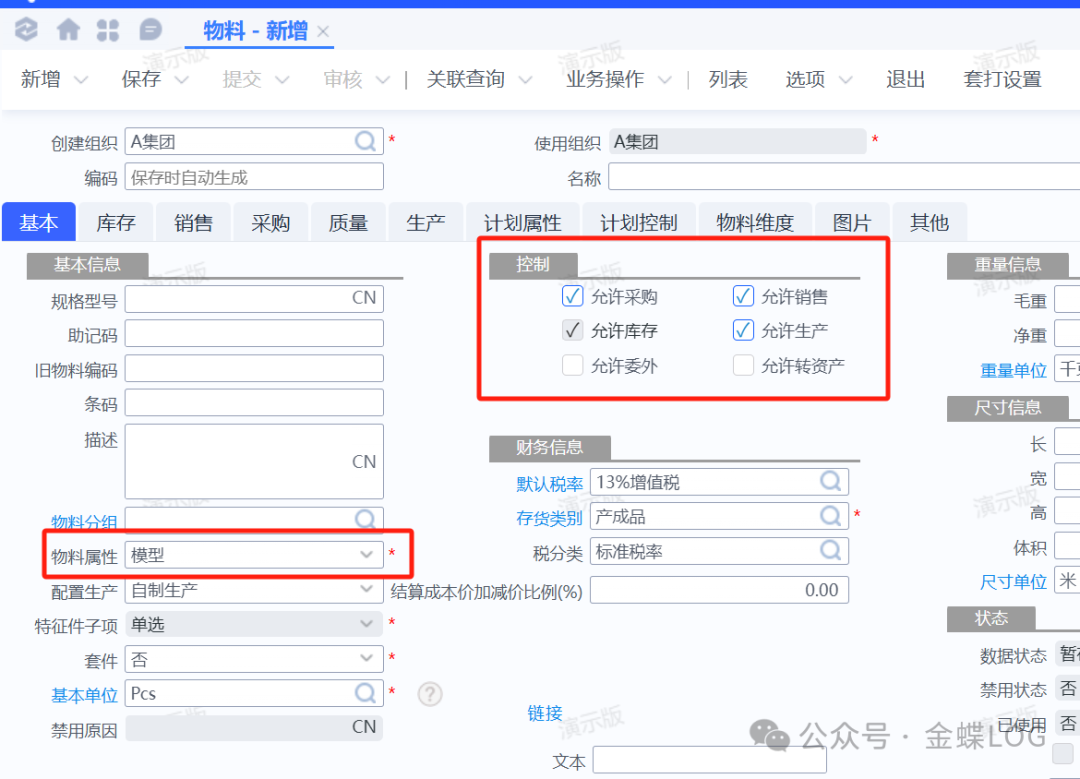Click search icon in 创建组织 field

pyautogui.click(x=367, y=142)
